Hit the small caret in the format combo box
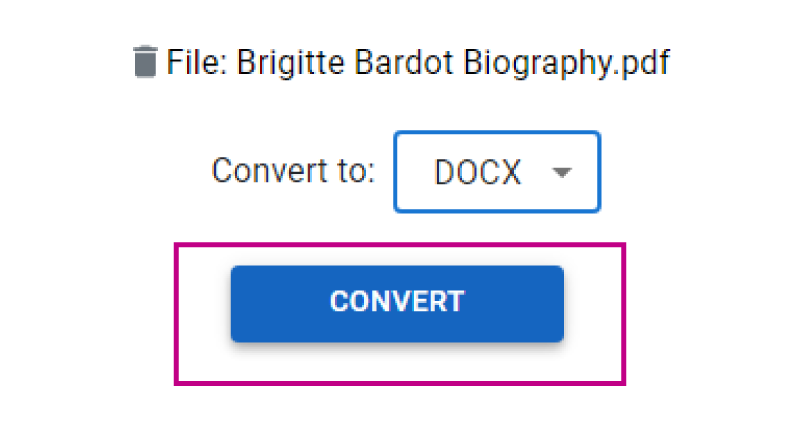This screenshot has height=445, width=800. pos(562,172)
